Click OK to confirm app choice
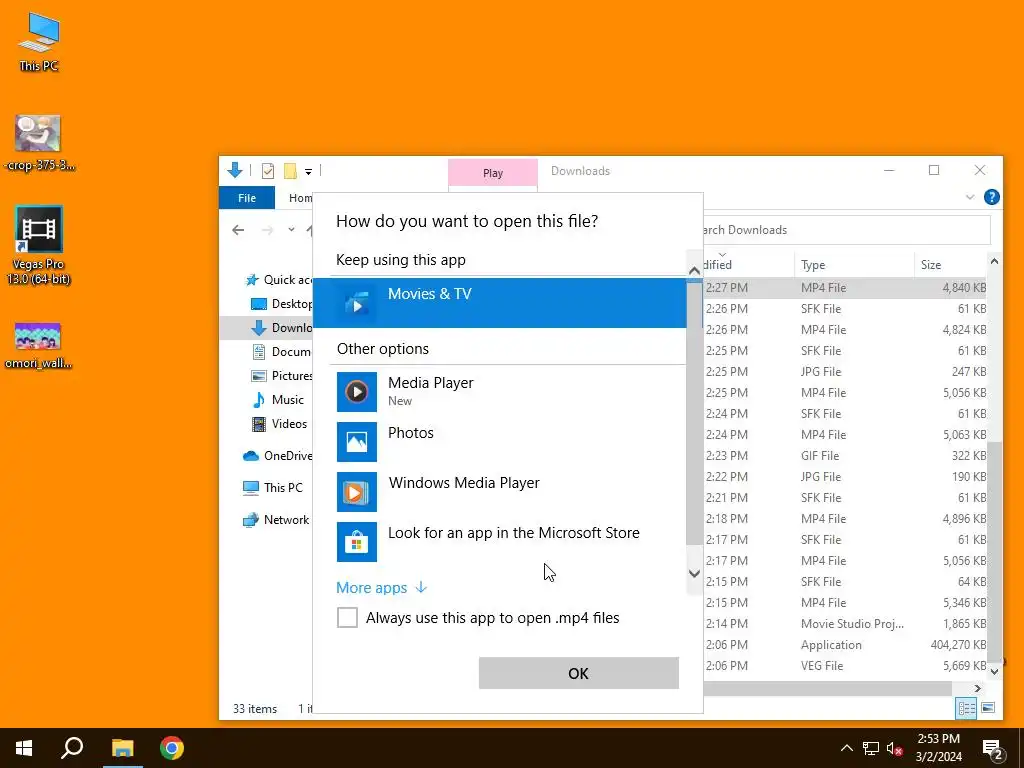 [579, 673]
